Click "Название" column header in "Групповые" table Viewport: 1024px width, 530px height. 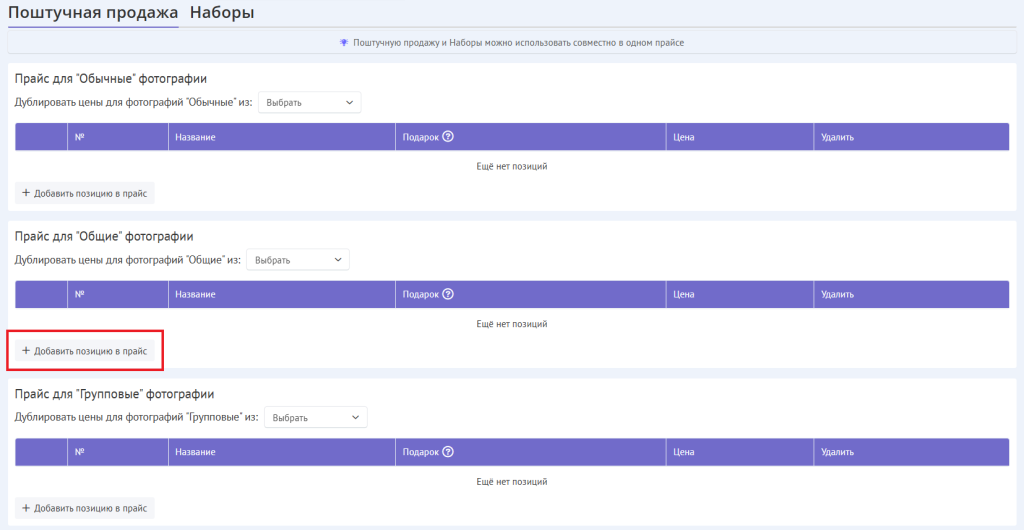coord(195,452)
